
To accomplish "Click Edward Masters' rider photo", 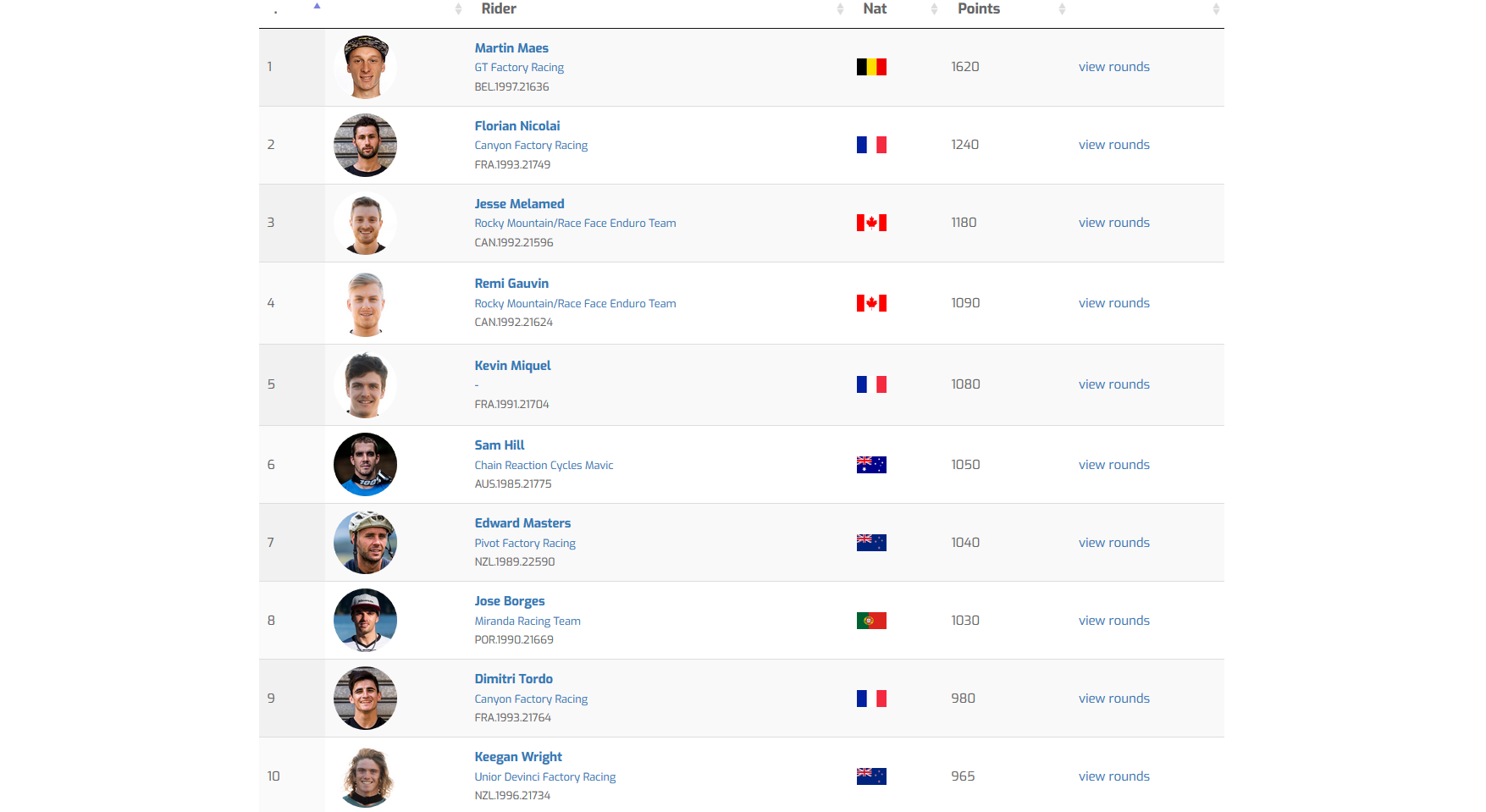I will (365, 543).
